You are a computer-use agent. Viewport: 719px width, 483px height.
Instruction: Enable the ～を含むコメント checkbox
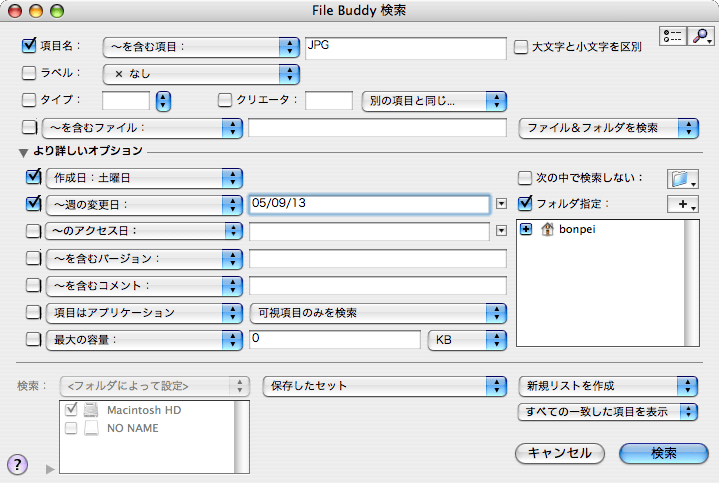click(33, 285)
